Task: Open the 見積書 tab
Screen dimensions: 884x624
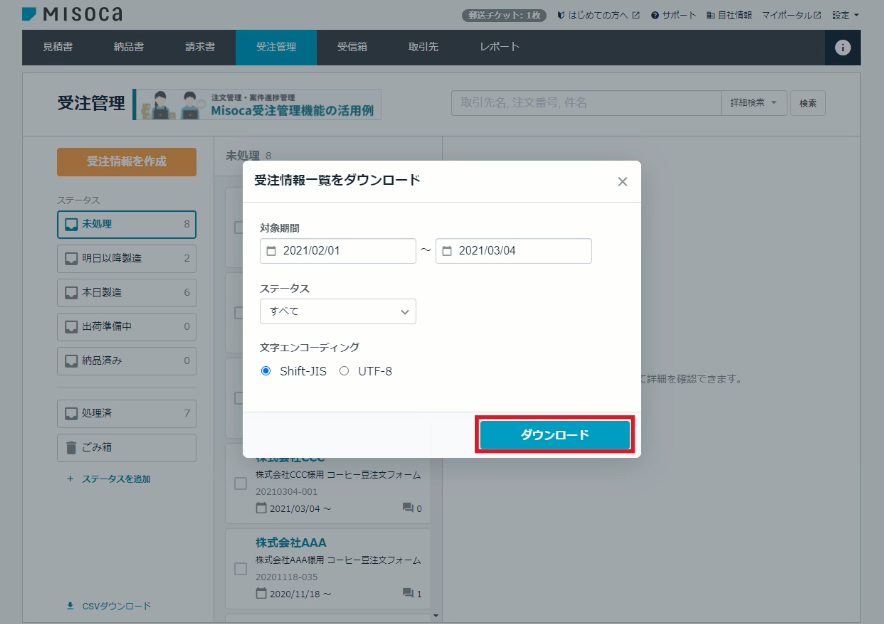Action: [58, 47]
